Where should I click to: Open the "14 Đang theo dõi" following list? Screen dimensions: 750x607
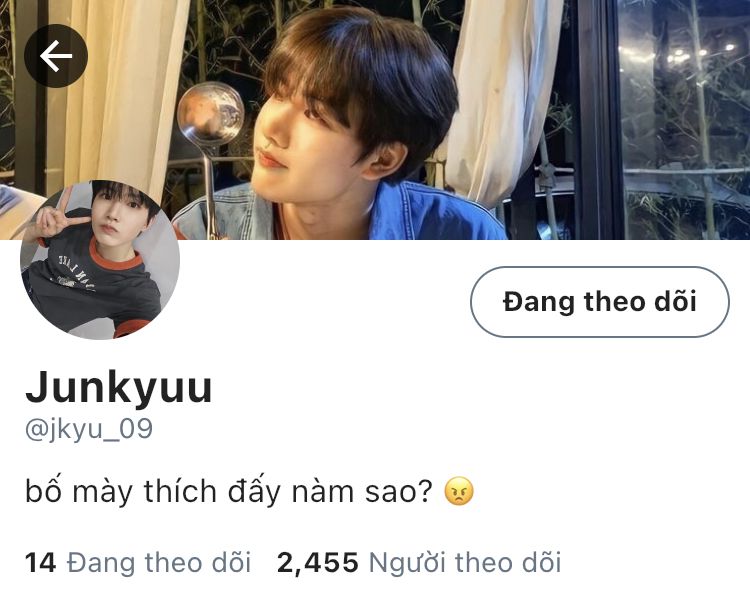click(138, 562)
